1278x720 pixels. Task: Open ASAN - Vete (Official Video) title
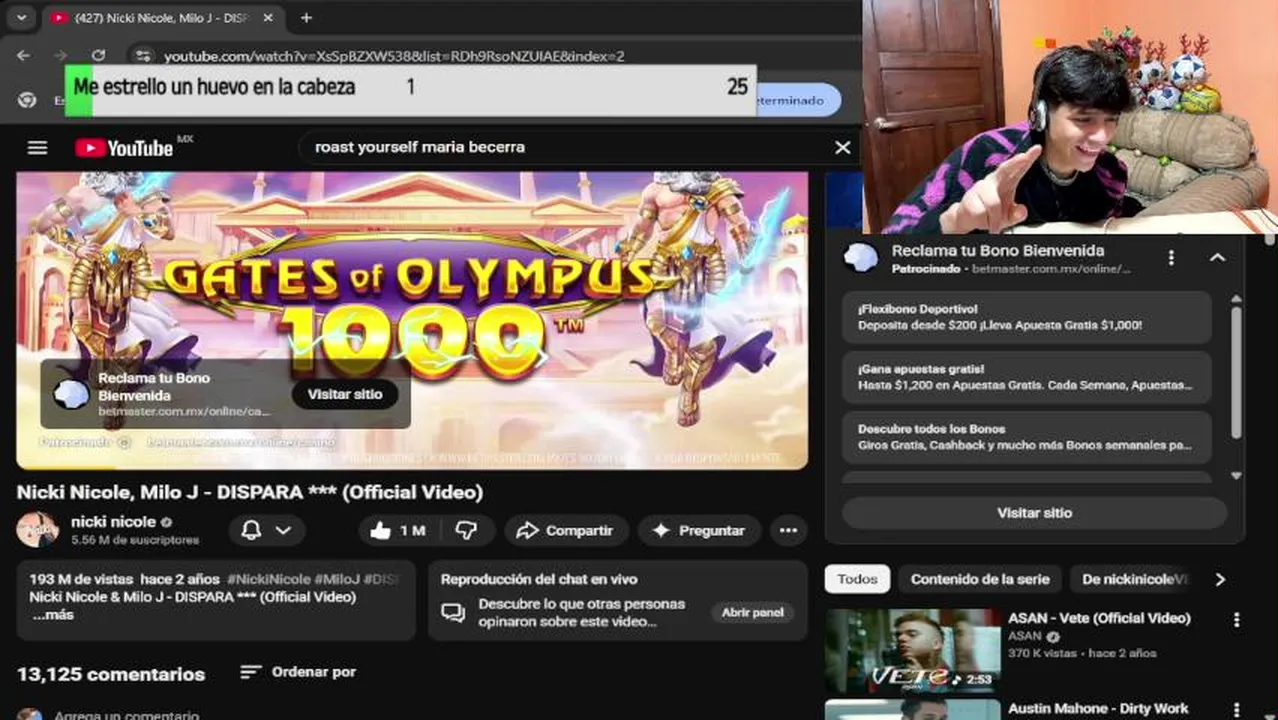click(x=1099, y=618)
